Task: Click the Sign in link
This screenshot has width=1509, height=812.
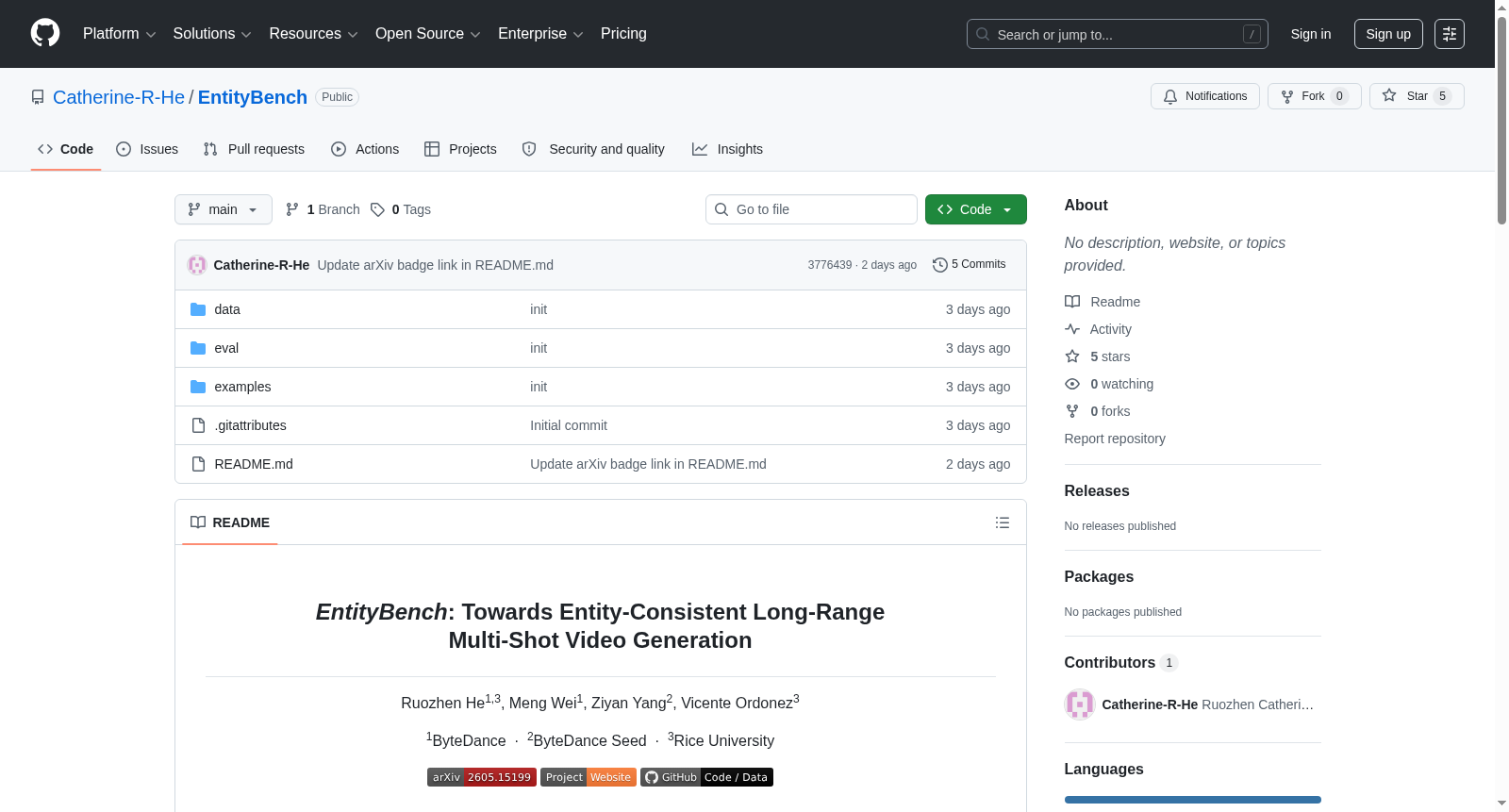Action: click(x=1311, y=34)
